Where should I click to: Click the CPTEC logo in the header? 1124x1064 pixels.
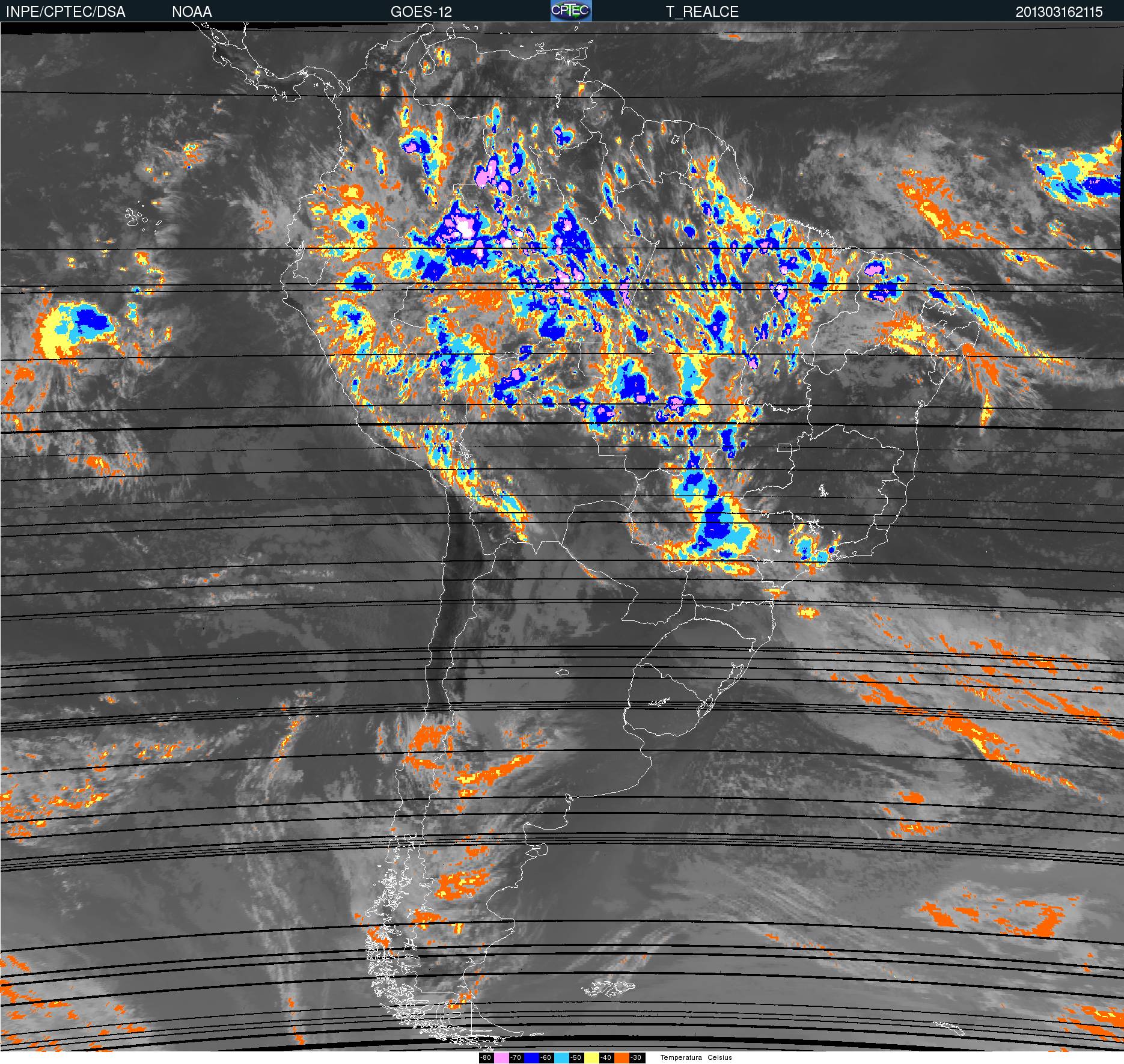click(x=571, y=11)
